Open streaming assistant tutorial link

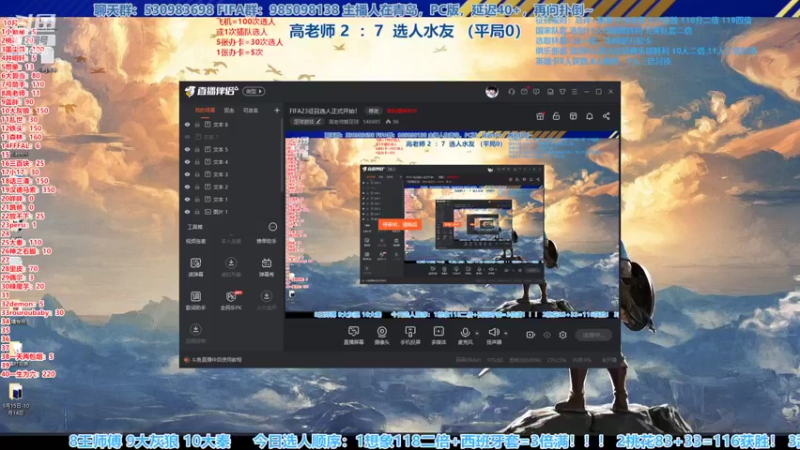(x=214, y=360)
